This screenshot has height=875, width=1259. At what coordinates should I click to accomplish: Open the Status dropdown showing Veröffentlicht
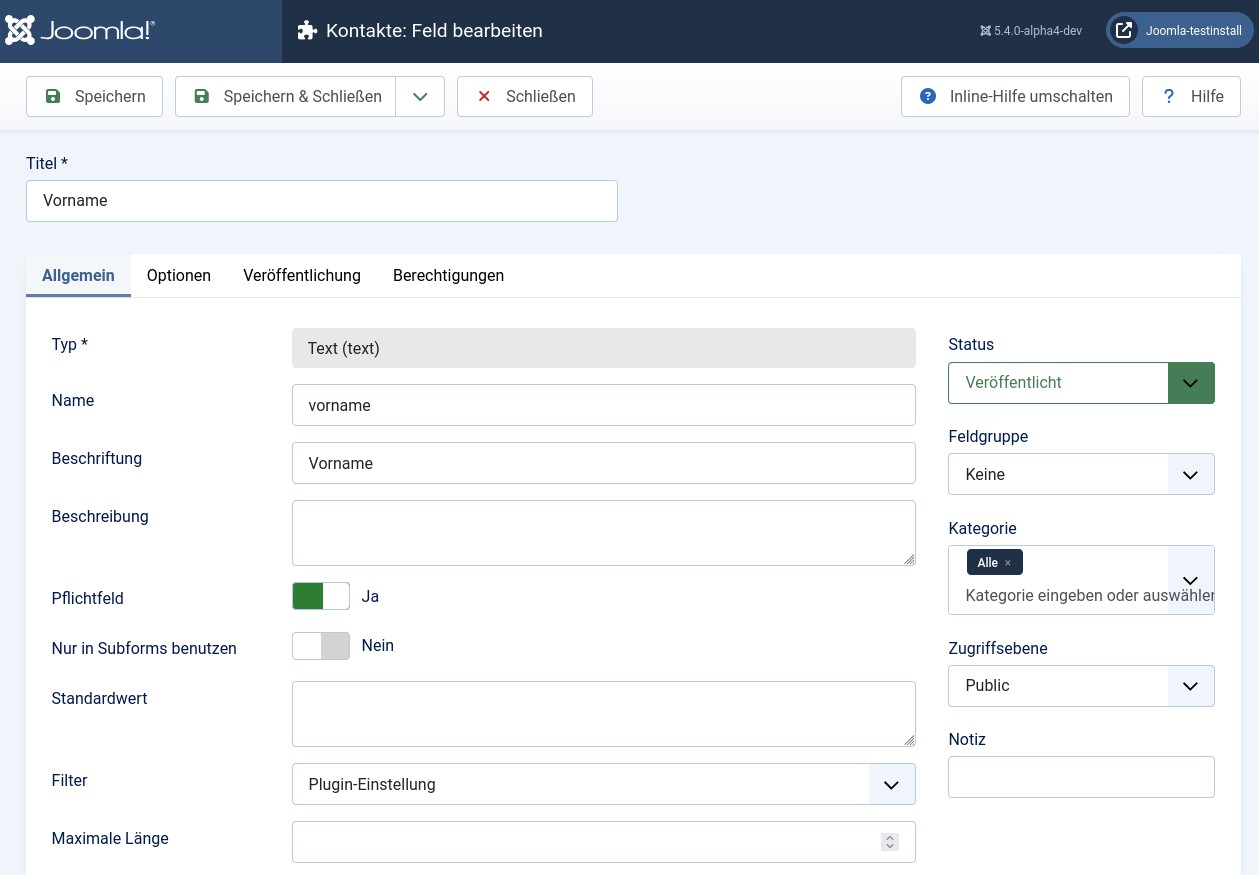(1081, 383)
